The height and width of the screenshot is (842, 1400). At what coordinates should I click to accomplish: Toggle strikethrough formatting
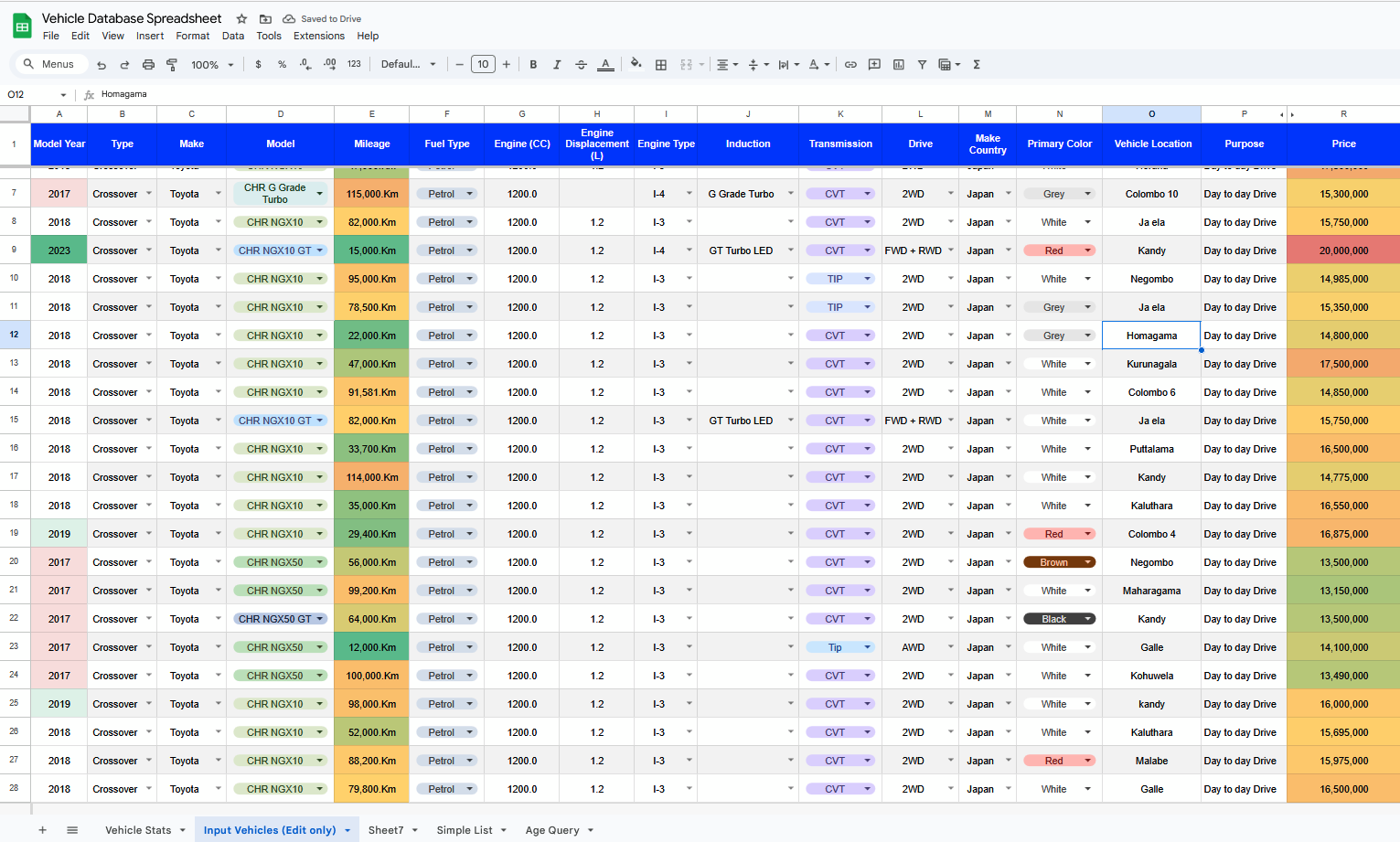tap(581, 65)
